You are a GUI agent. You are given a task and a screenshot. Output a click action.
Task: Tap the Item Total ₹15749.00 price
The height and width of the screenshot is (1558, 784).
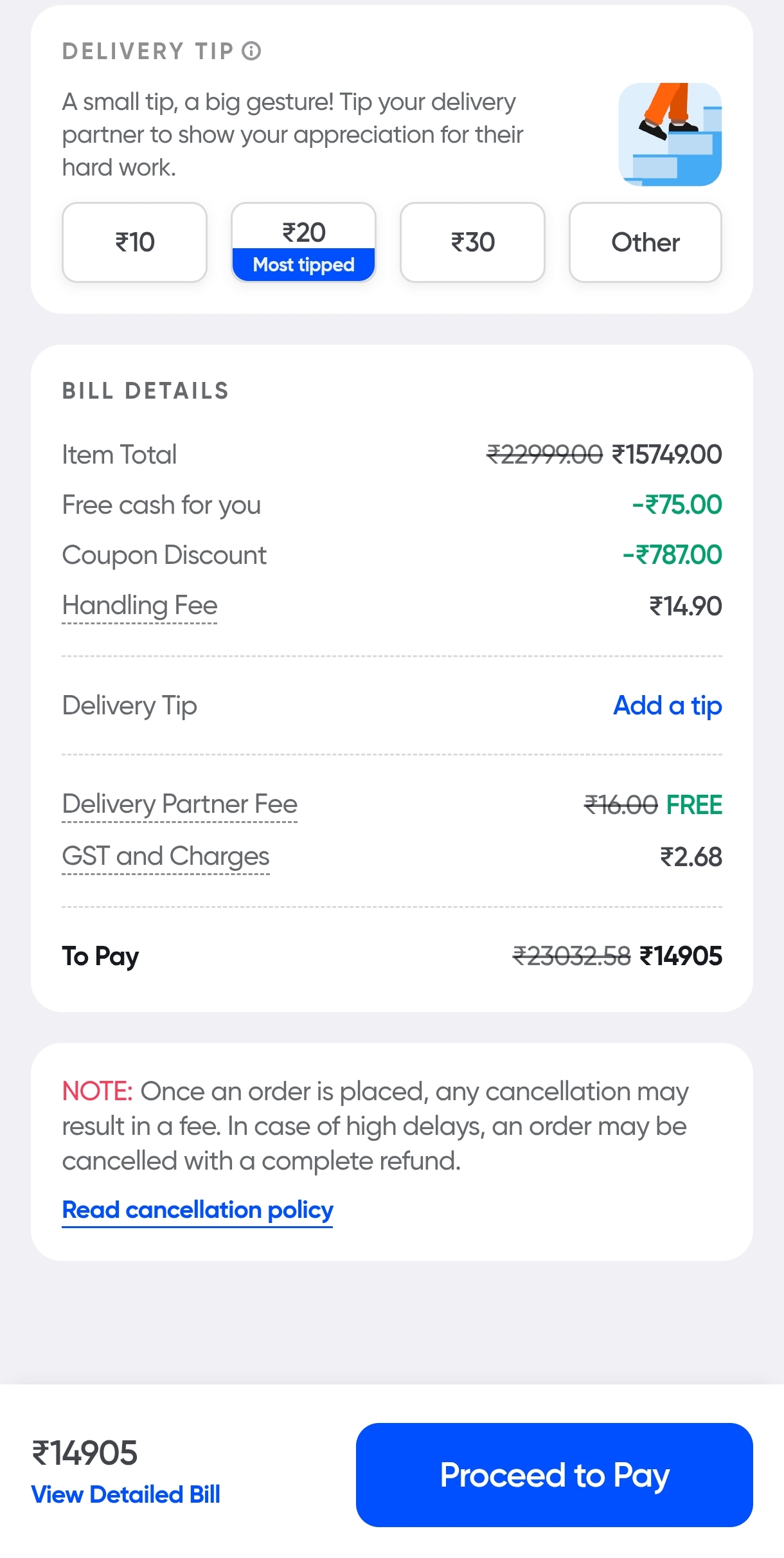coord(666,455)
